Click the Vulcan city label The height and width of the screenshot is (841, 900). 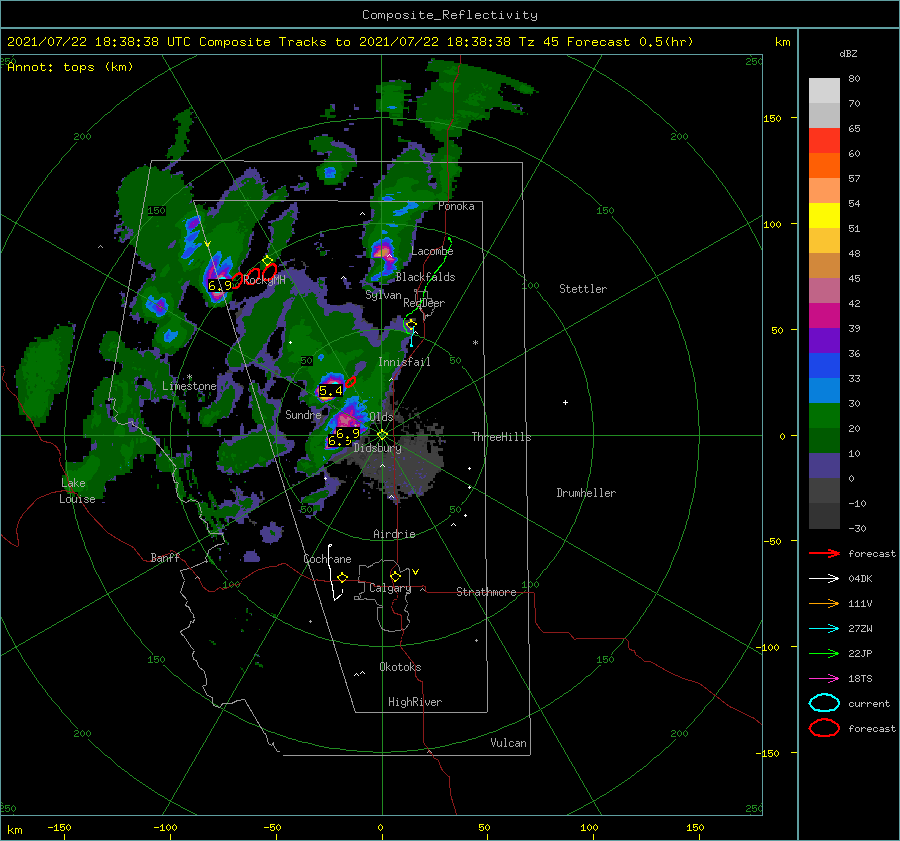508,743
